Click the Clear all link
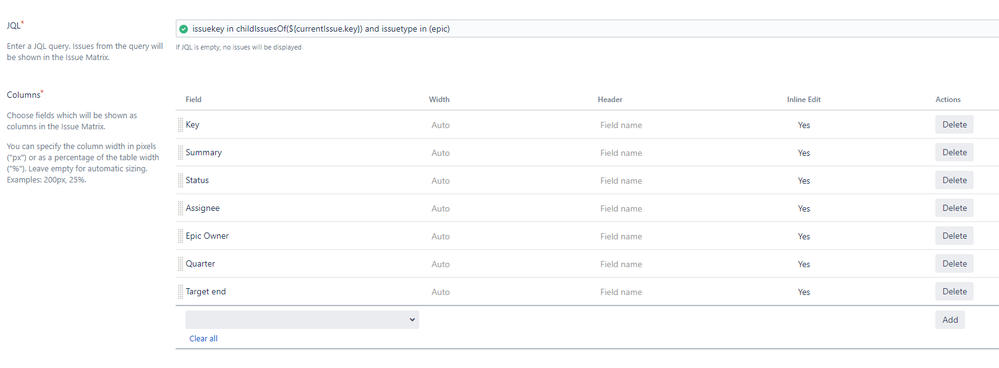 (x=203, y=339)
